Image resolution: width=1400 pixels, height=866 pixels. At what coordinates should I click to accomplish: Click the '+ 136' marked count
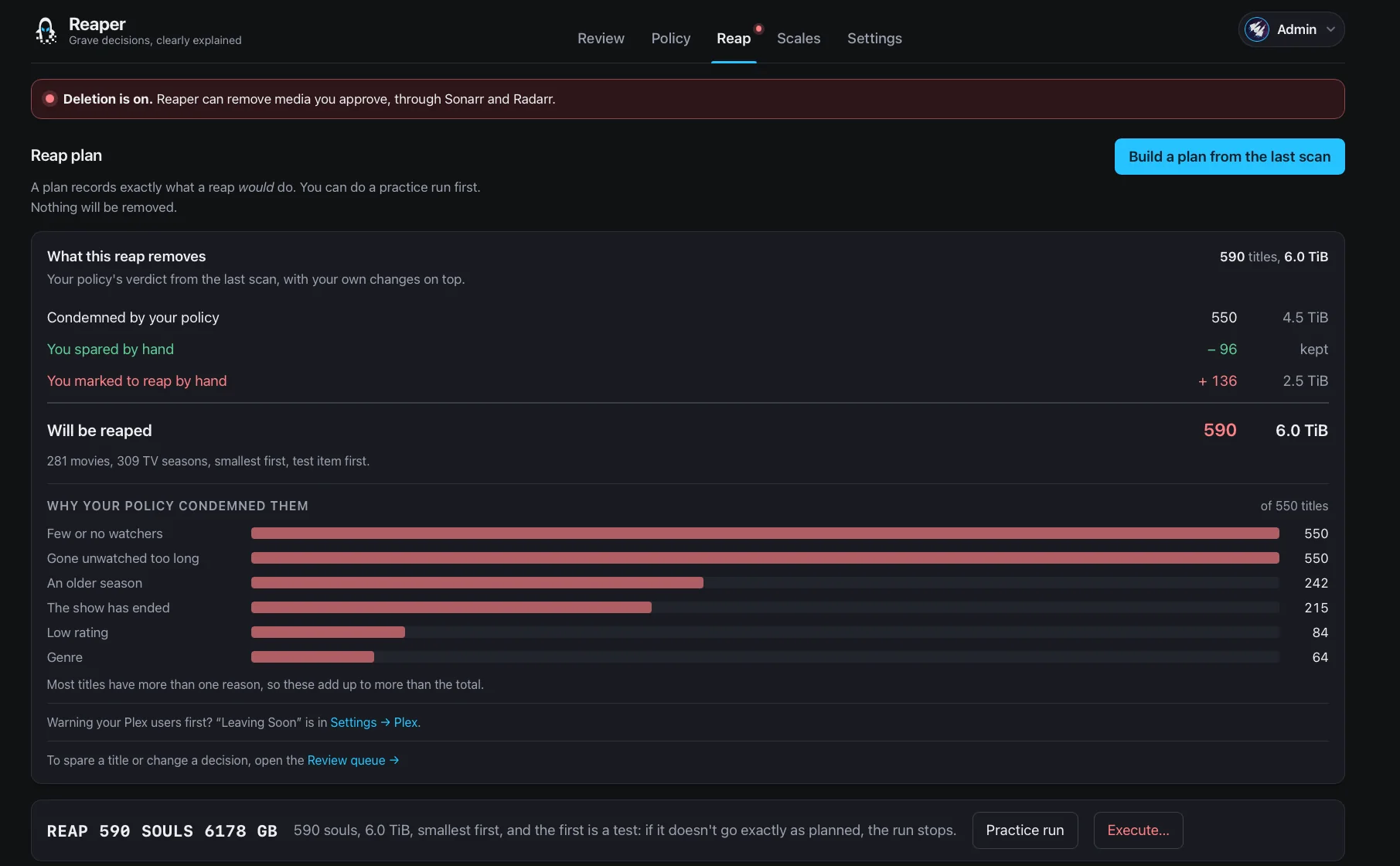click(1218, 381)
